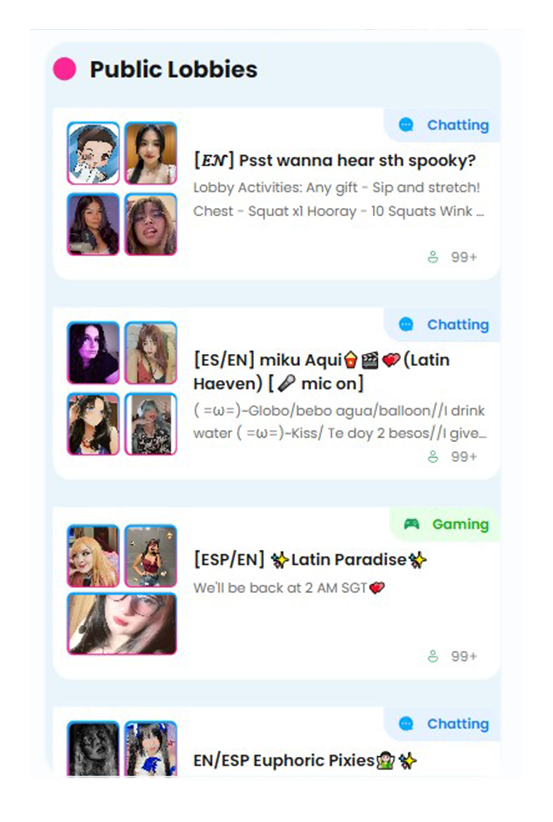The width and height of the screenshot is (553, 822).
Task: Click the chat bubble icon on the Euphoric Pixies lobby
Action: [406, 723]
